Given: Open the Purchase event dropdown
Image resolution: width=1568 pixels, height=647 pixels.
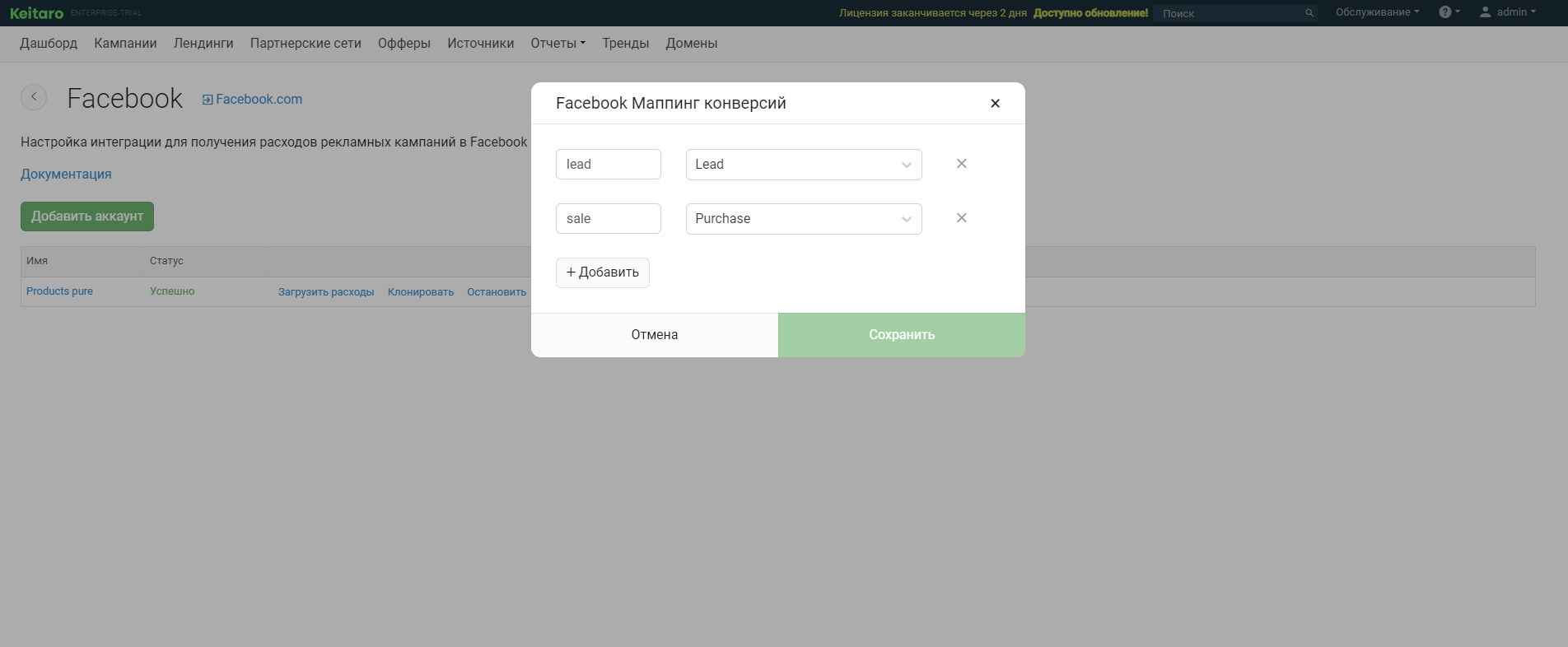Looking at the screenshot, I should pos(804,219).
